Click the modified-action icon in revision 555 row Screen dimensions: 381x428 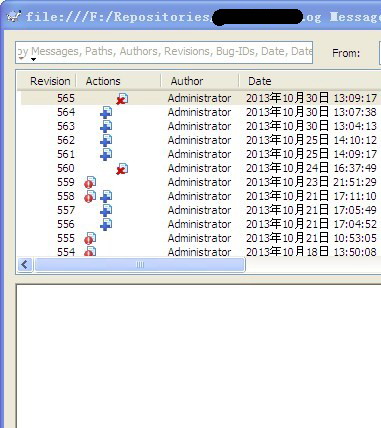pyautogui.click(x=90, y=239)
